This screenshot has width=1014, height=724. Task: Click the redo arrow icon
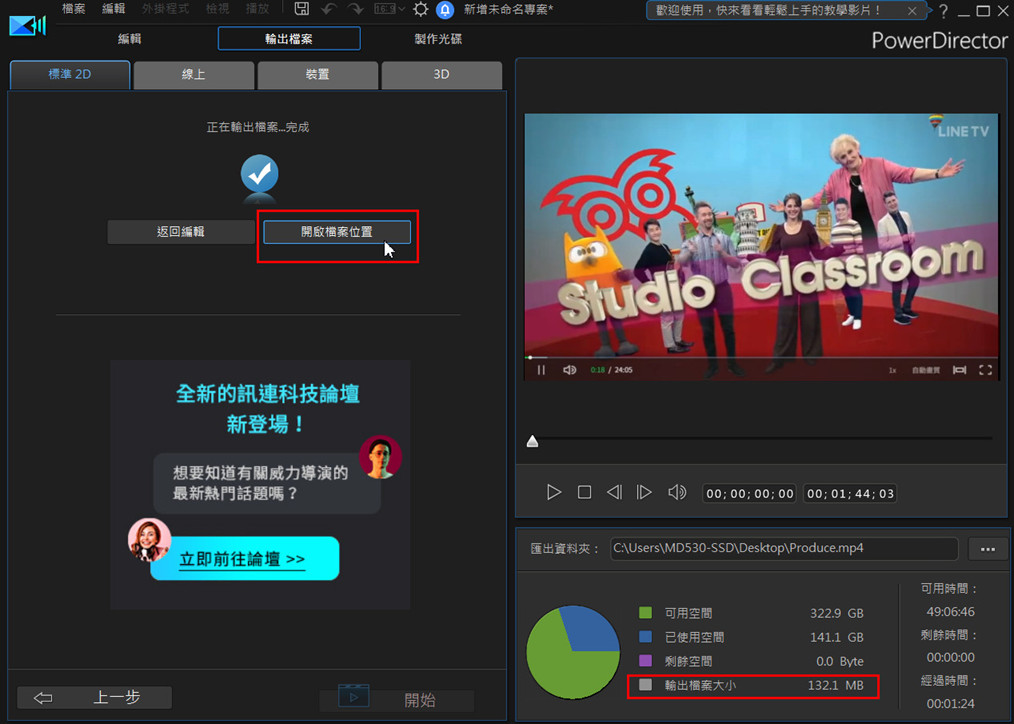[x=355, y=9]
